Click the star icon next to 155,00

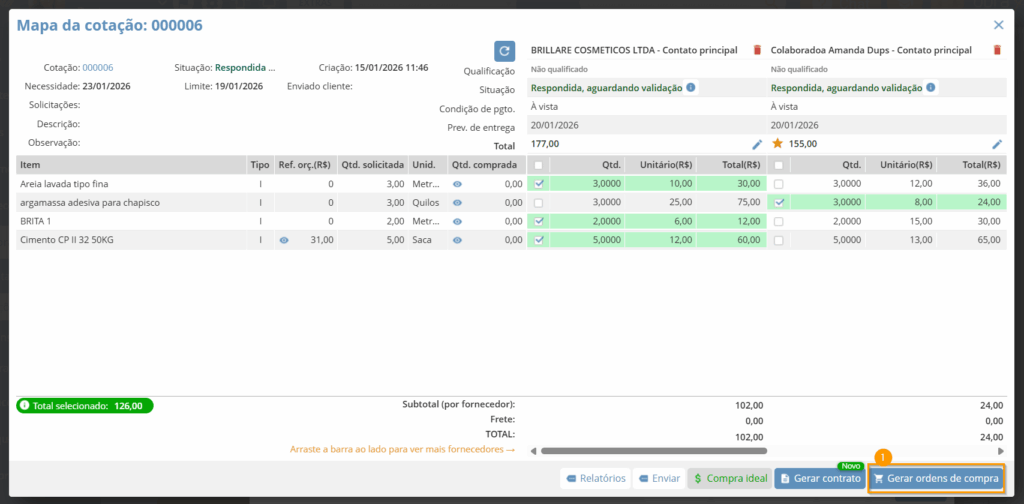778,144
